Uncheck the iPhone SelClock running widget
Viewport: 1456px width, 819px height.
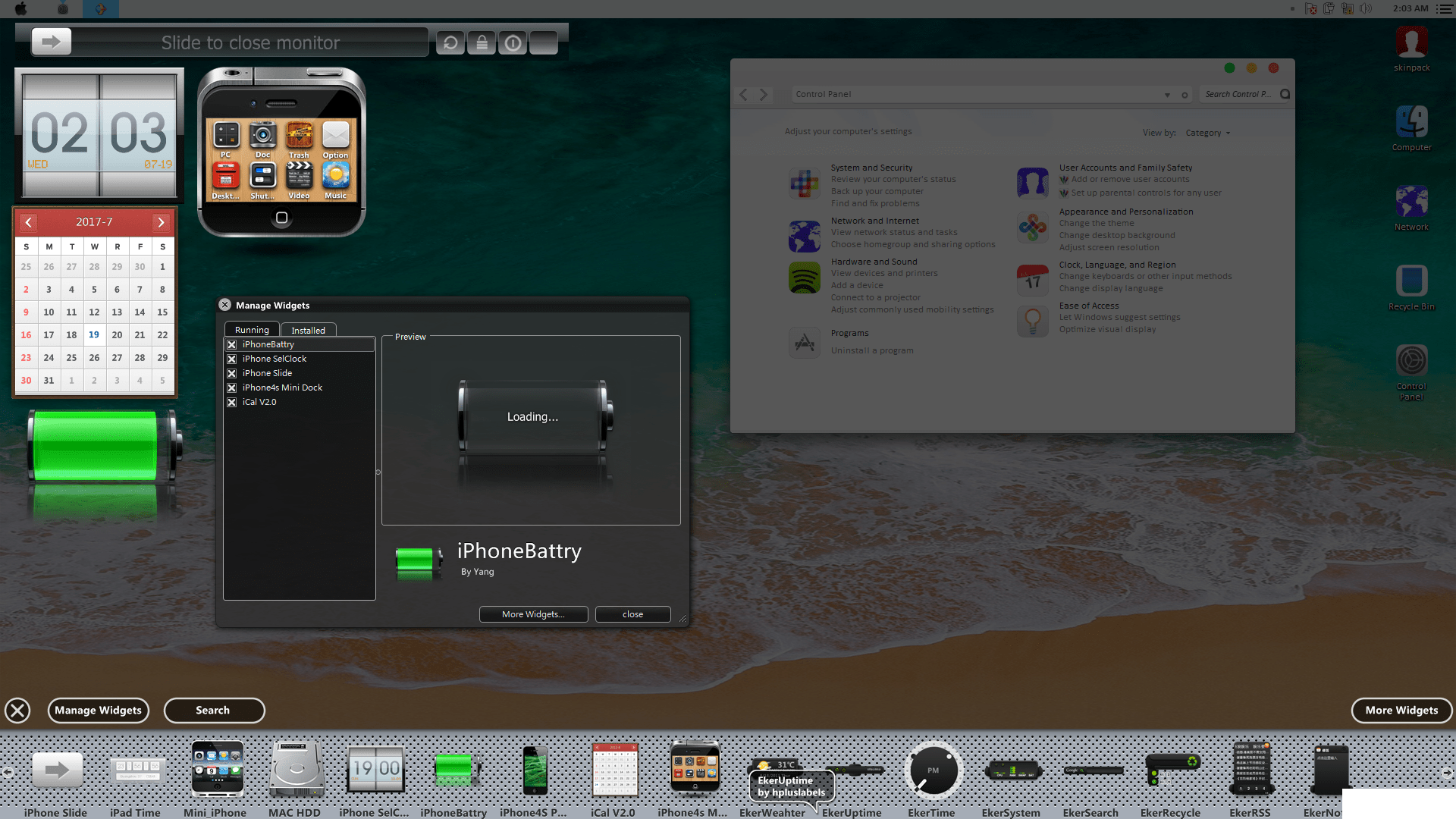click(x=232, y=359)
